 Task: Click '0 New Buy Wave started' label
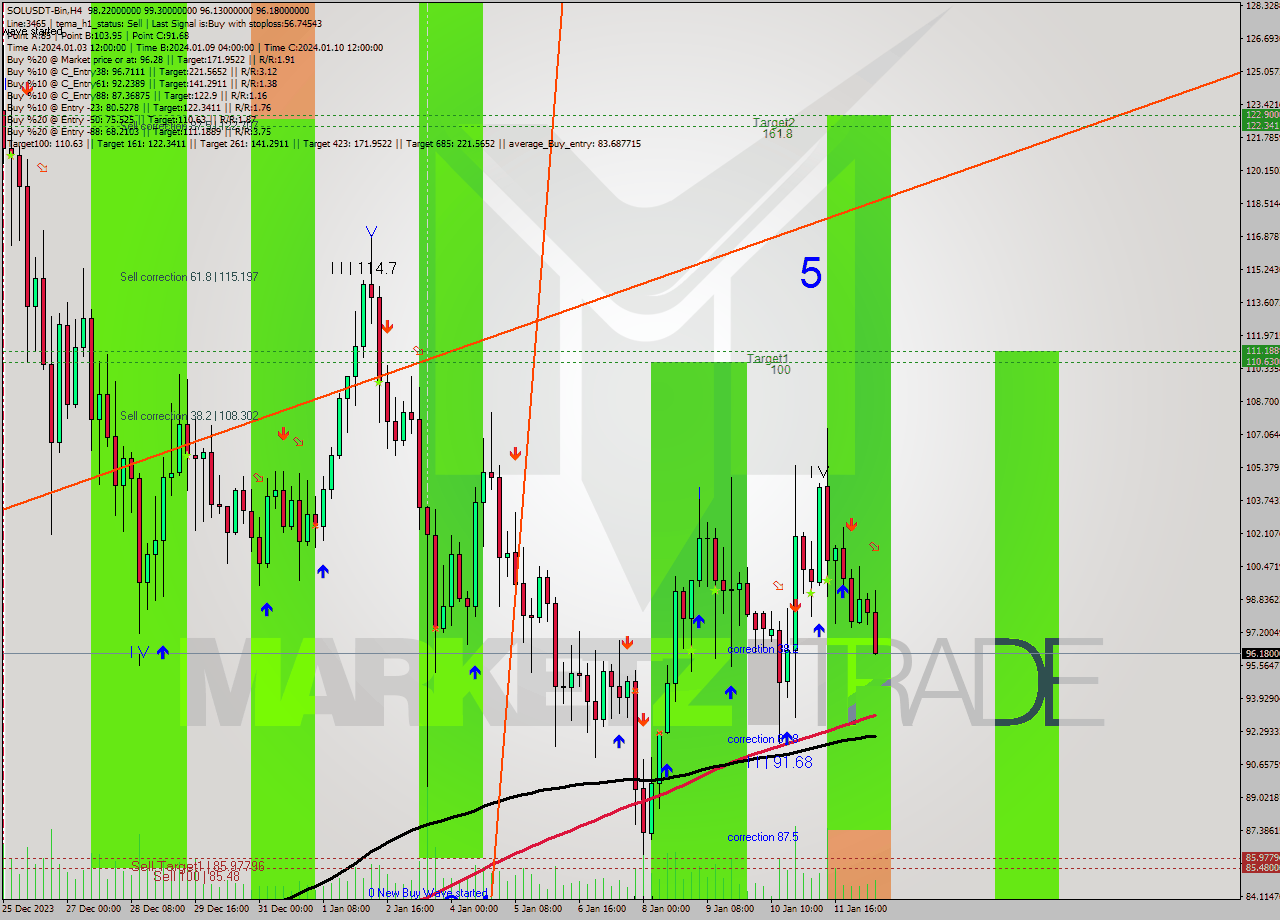tap(428, 893)
